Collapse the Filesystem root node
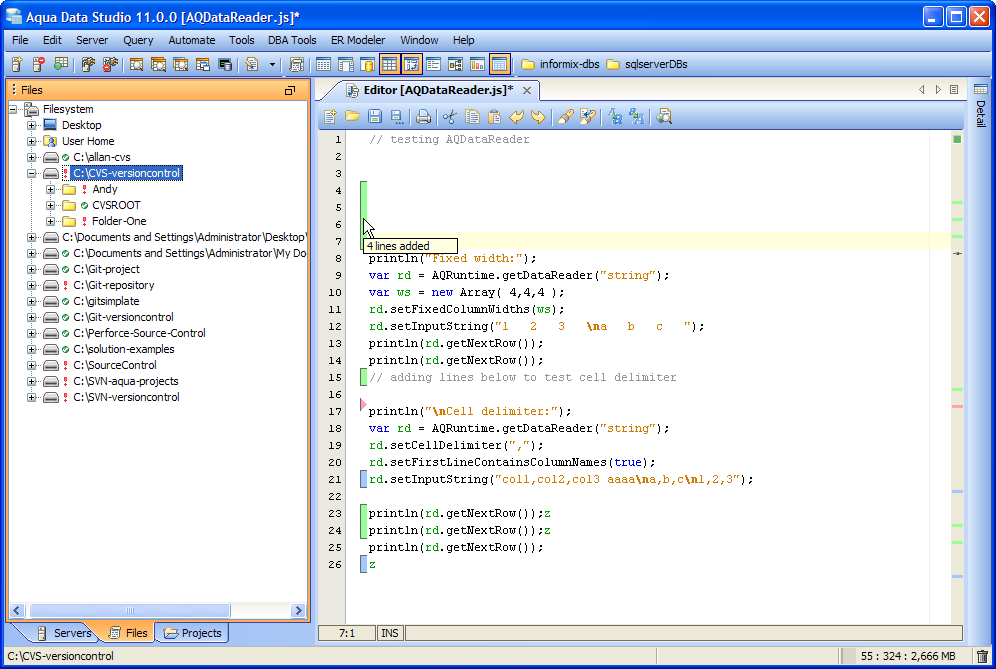Viewport: 996px width, 669px height. pos(13,109)
